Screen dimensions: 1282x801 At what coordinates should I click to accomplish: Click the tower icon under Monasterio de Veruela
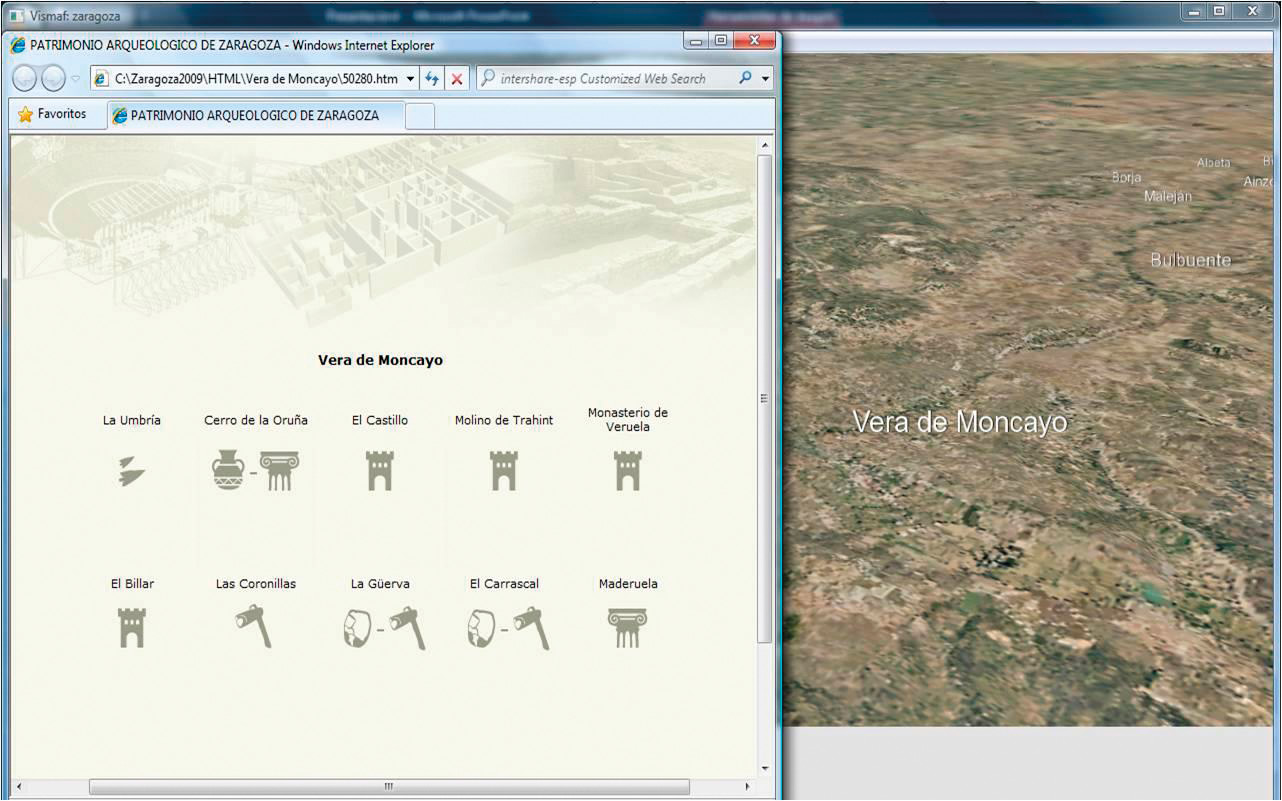[x=627, y=470]
